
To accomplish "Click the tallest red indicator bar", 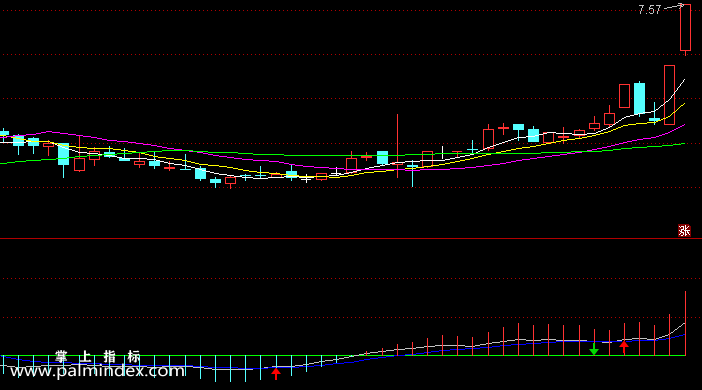I will (685, 323).
